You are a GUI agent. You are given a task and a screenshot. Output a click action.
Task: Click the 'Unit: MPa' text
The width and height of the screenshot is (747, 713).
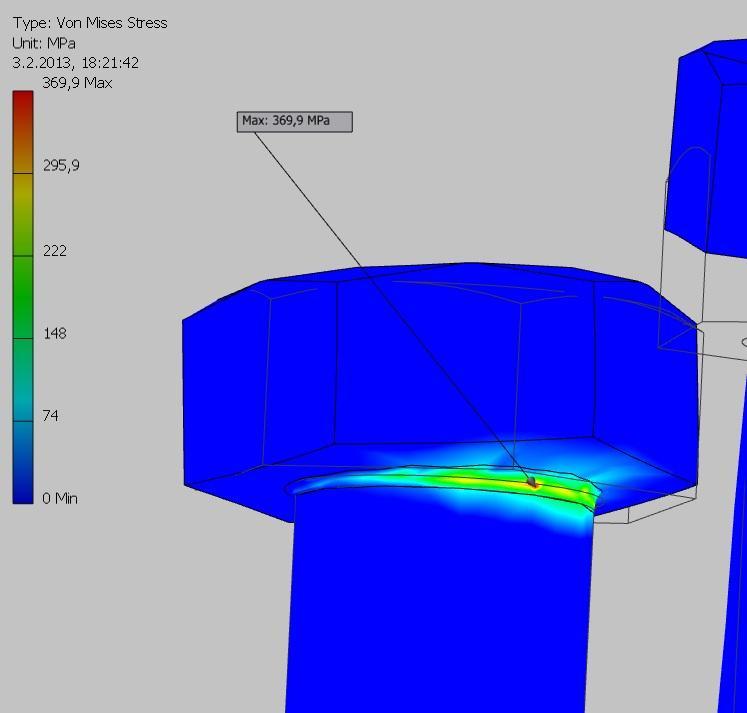pyautogui.click(x=44, y=43)
